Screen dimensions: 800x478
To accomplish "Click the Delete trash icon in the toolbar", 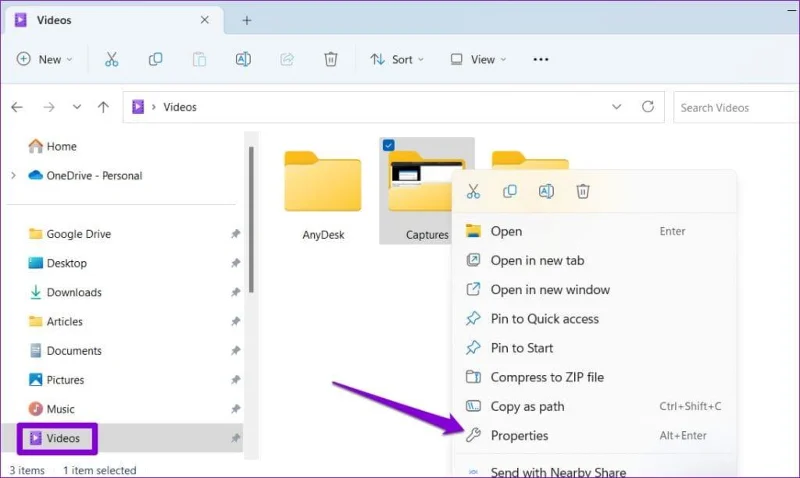I will 331,59.
